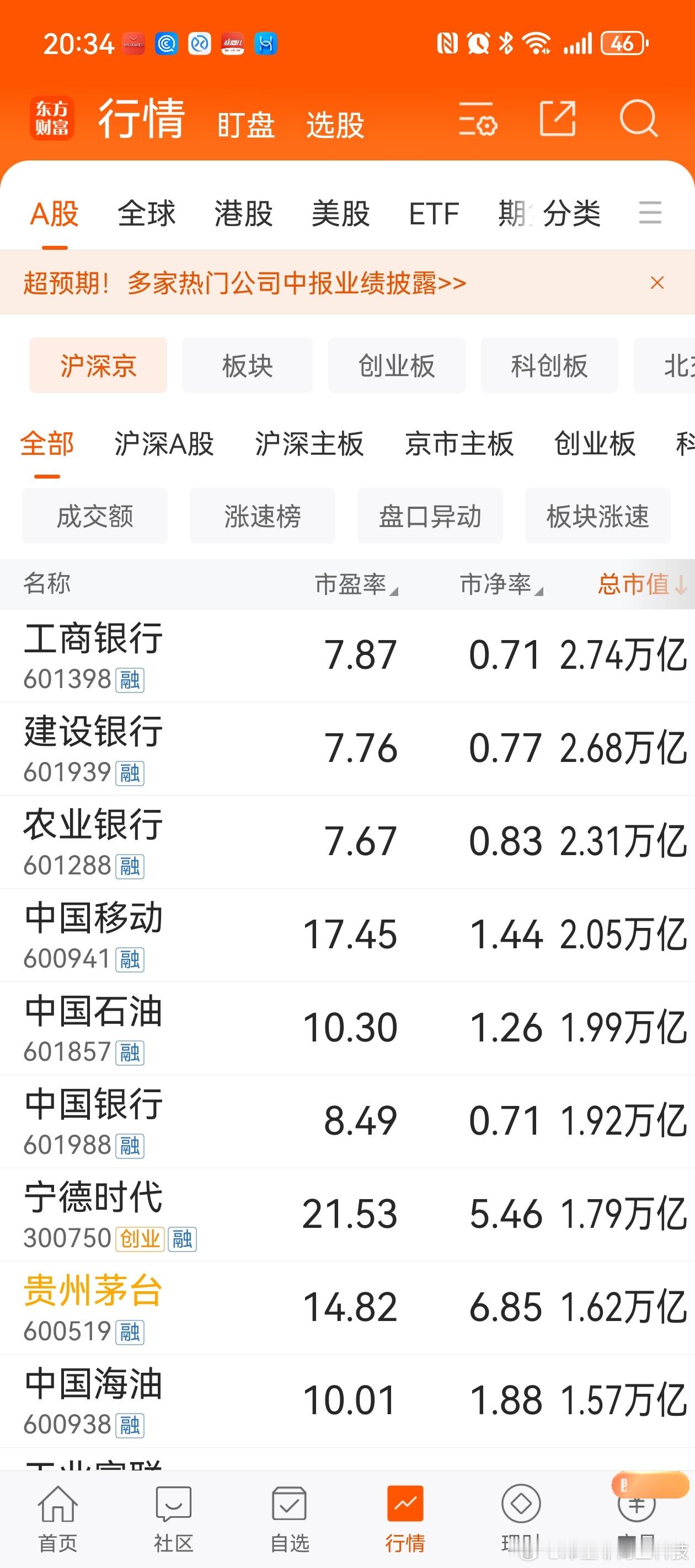This screenshot has height=1568, width=695.
Task: Tap the 融 badge under 贵州茅台
Action: (130, 1332)
